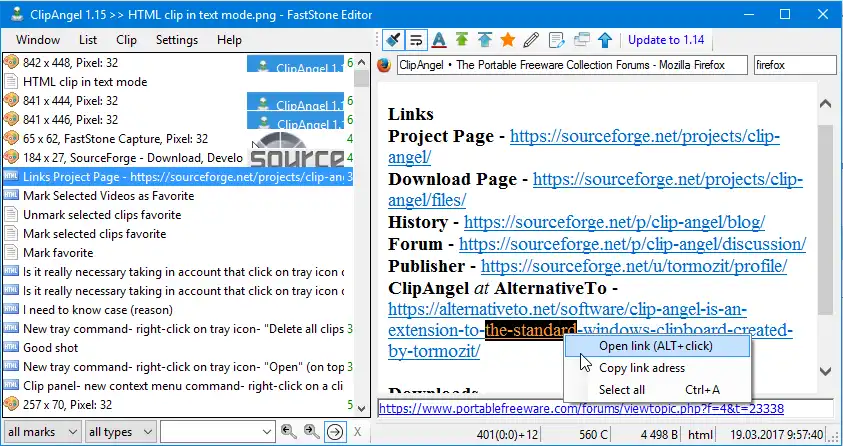Select clip '65 x 62, FastStone Capture'
Image resolution: width=843 pixels, height=446 pixels.
pos(178,139)
